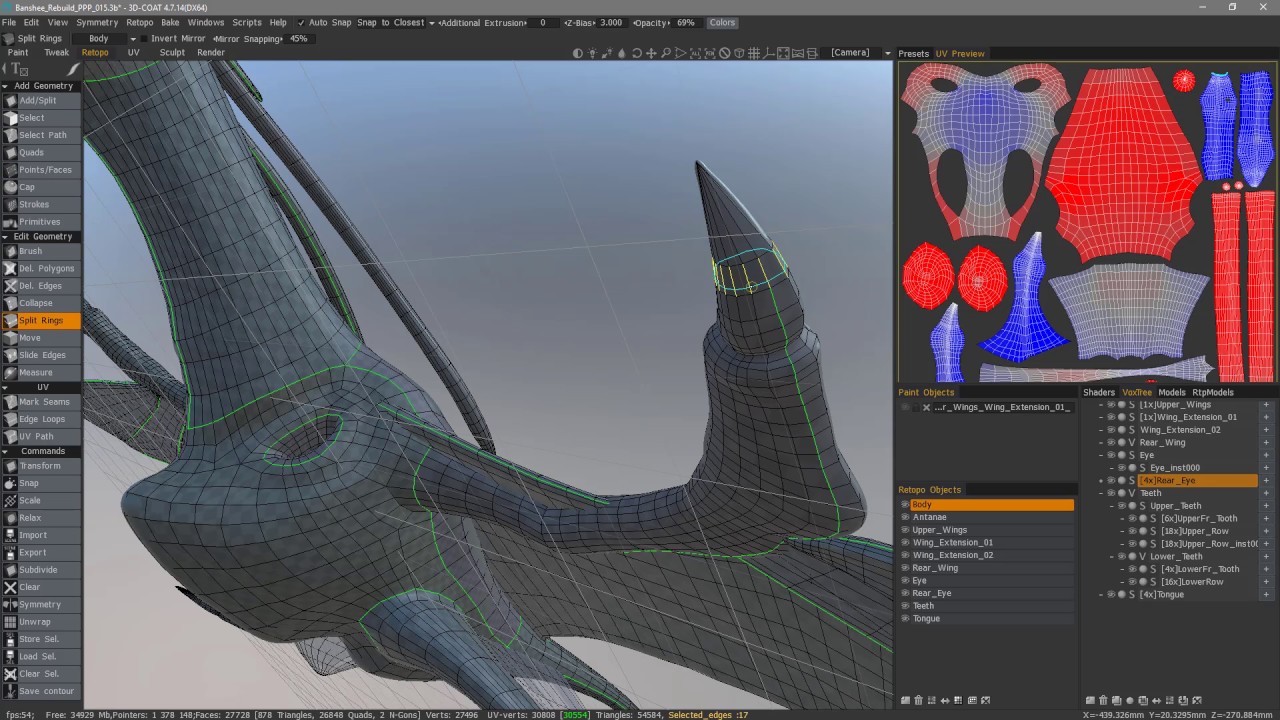Toggle the Invert Mirror checkbox

[x=143, y=39]
